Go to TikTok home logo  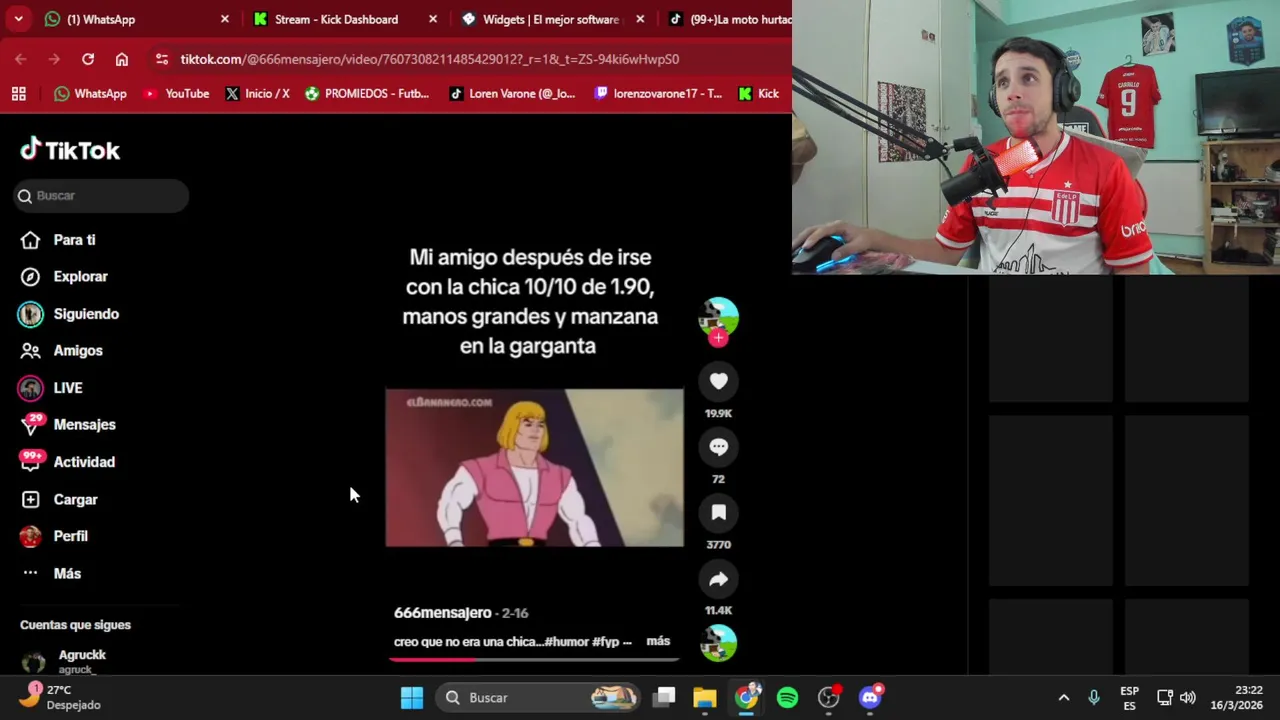(x=70, y=150)
